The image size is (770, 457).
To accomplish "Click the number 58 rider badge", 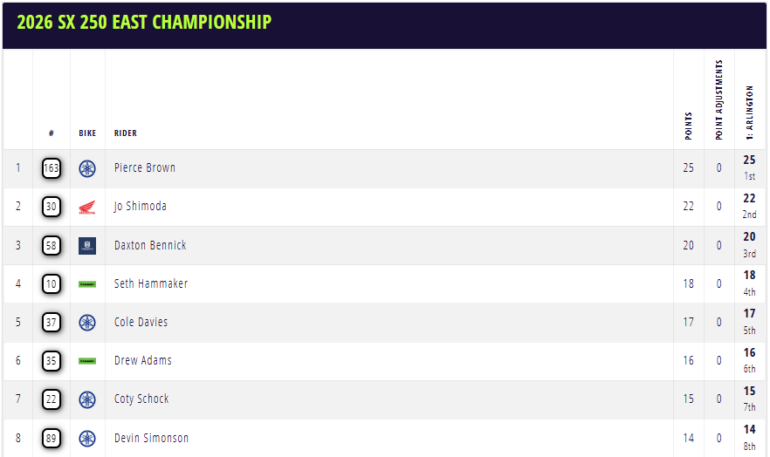I will [51, 245].
